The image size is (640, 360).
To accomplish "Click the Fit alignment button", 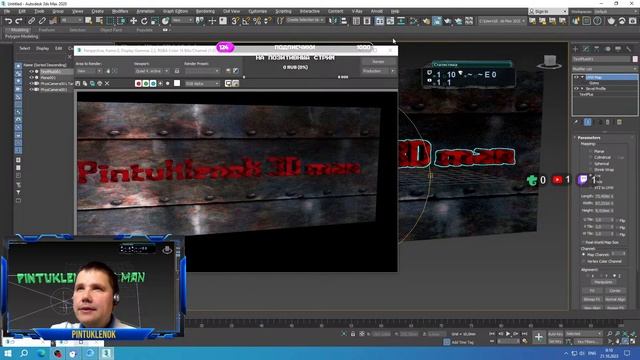I will (592, 291).
